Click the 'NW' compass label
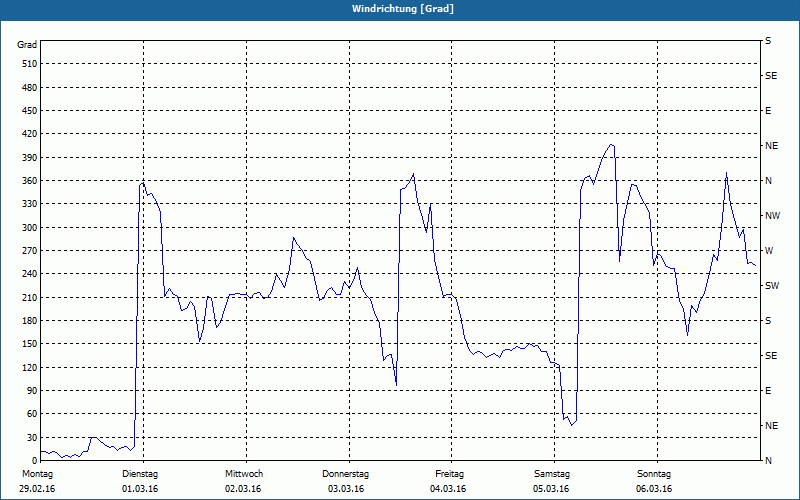 (773, 216)
